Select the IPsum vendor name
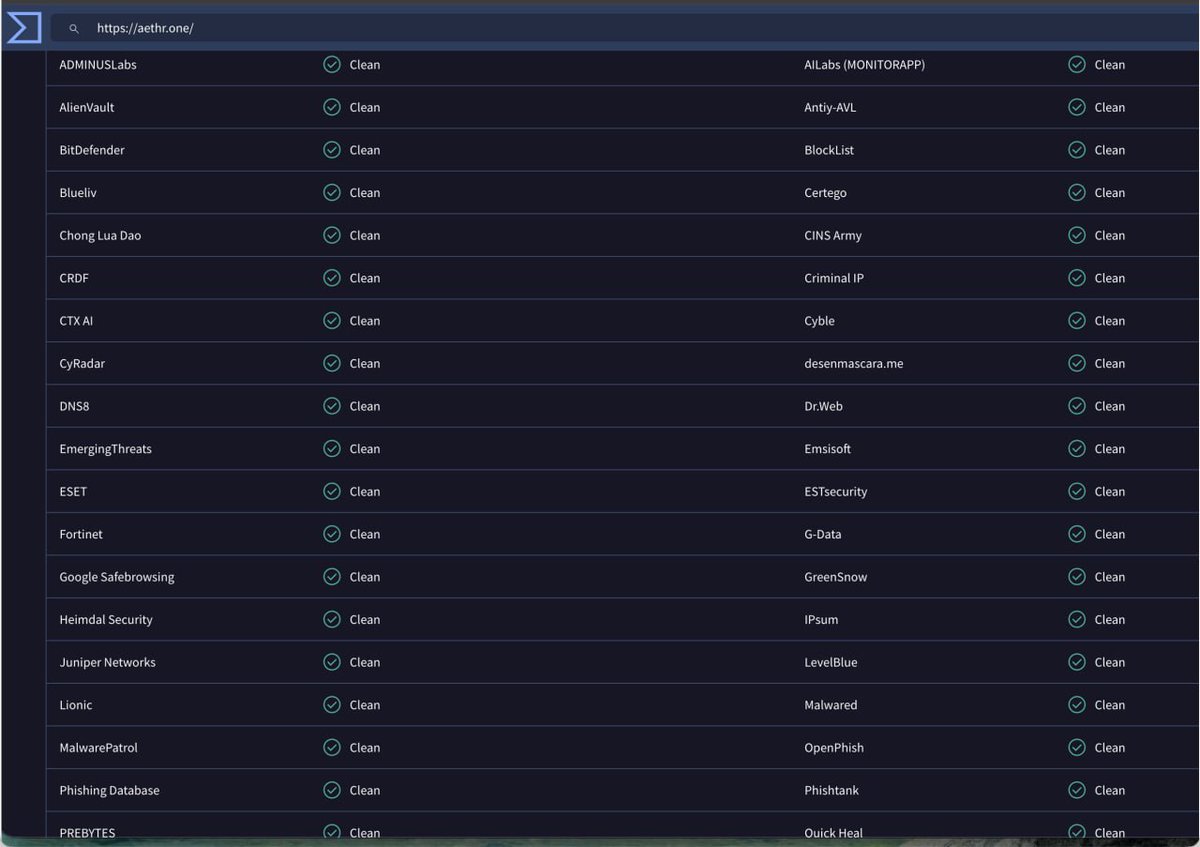1200x847 pixels. click(821, 620)
